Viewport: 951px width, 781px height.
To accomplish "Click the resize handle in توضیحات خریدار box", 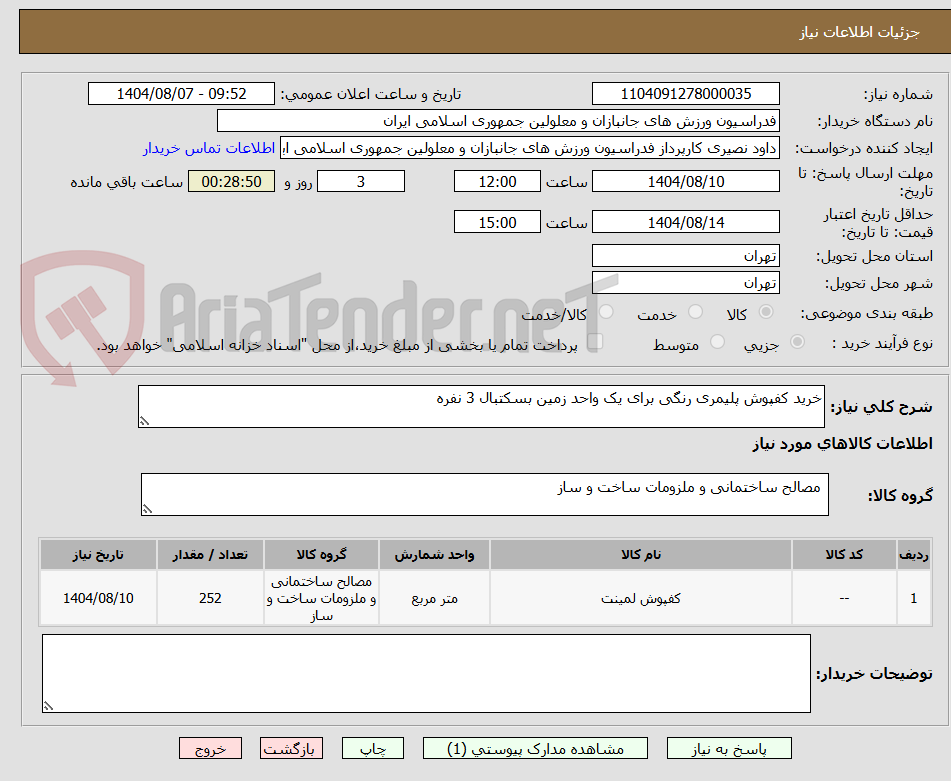I will tap(47, 705).
